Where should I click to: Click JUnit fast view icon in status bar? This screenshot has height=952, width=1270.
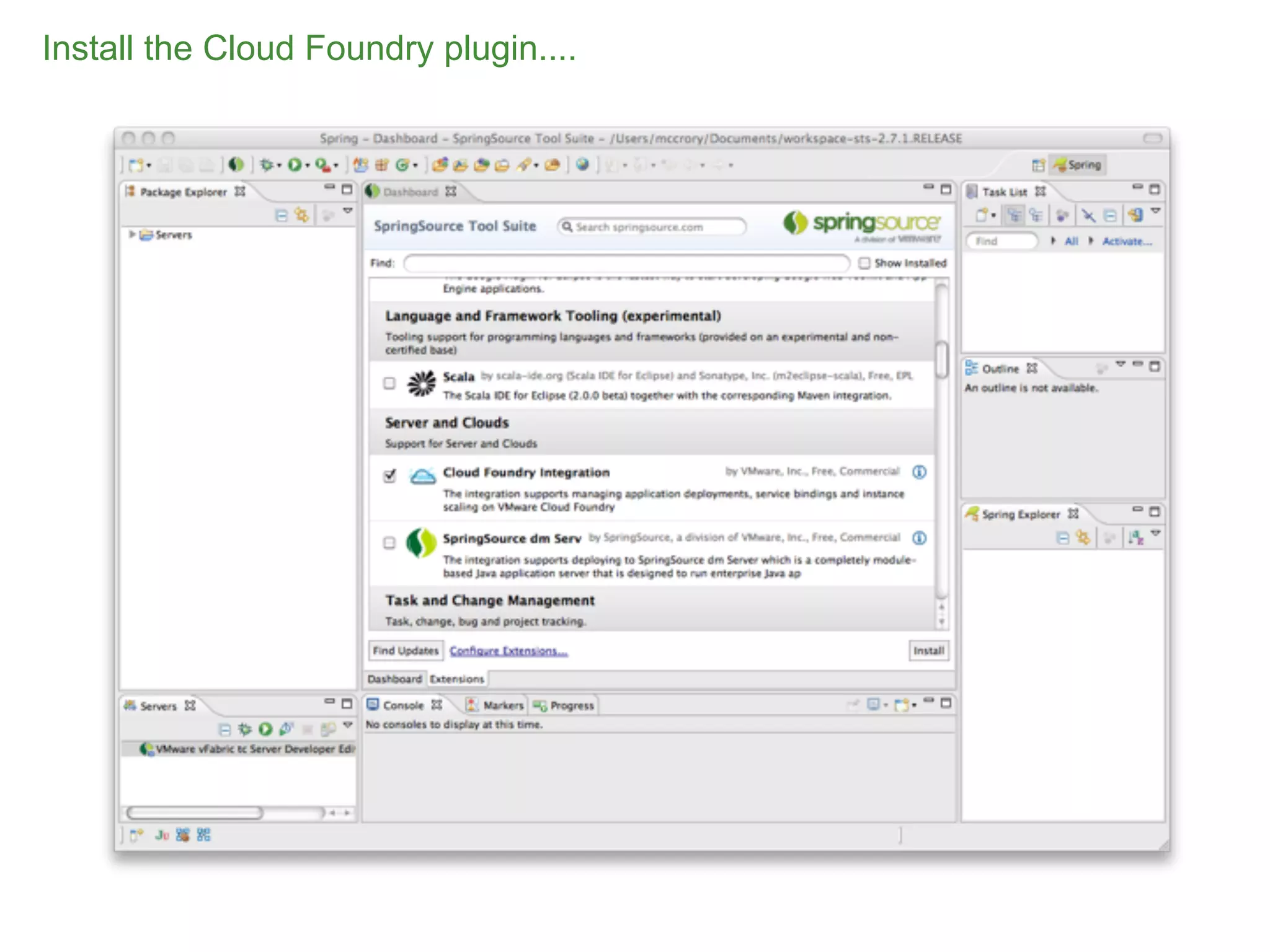(x=162, y=835)
